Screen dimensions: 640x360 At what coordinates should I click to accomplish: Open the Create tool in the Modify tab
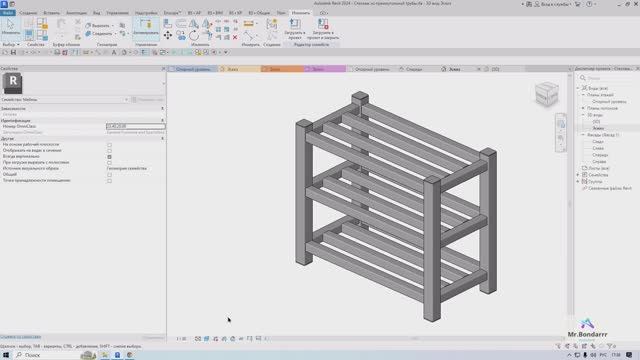[x=272, y=25]
